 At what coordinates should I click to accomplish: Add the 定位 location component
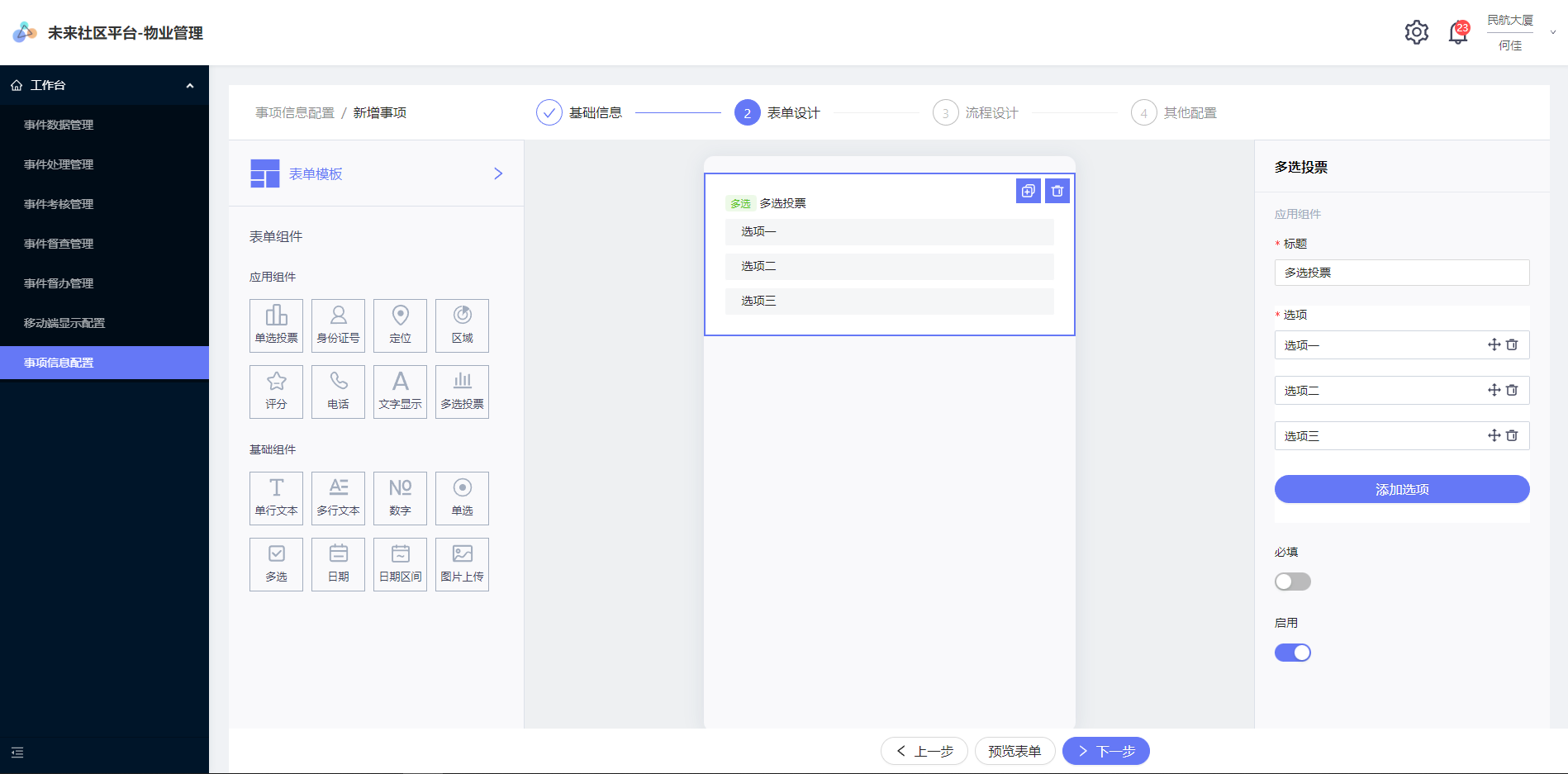point(400,325)
